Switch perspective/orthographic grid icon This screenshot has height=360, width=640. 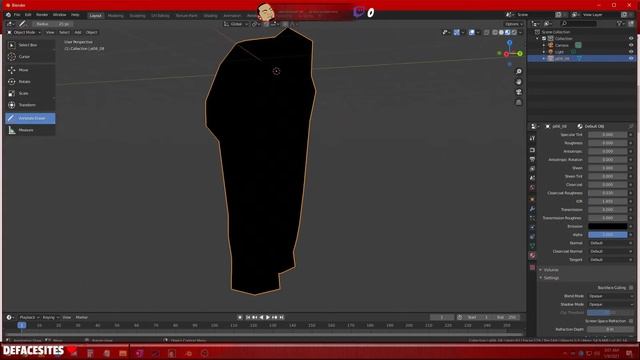pyautogui.click(x=519, y=102)
